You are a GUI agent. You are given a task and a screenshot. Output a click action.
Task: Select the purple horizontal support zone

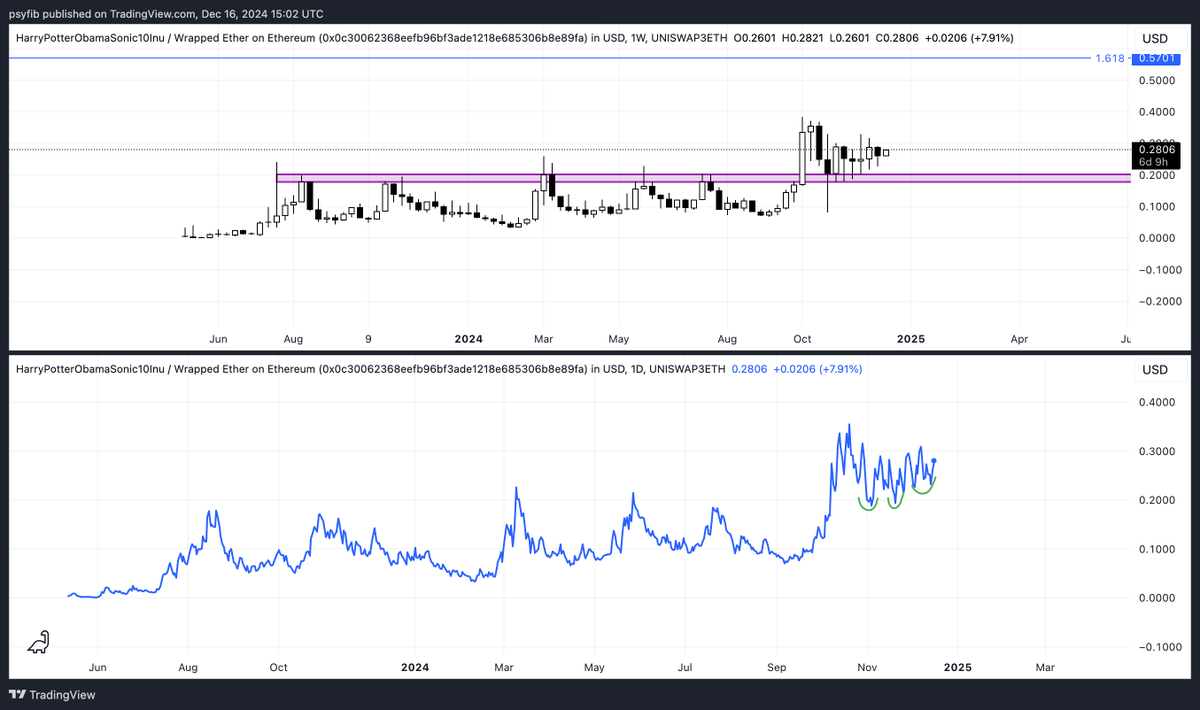(703, 178)
